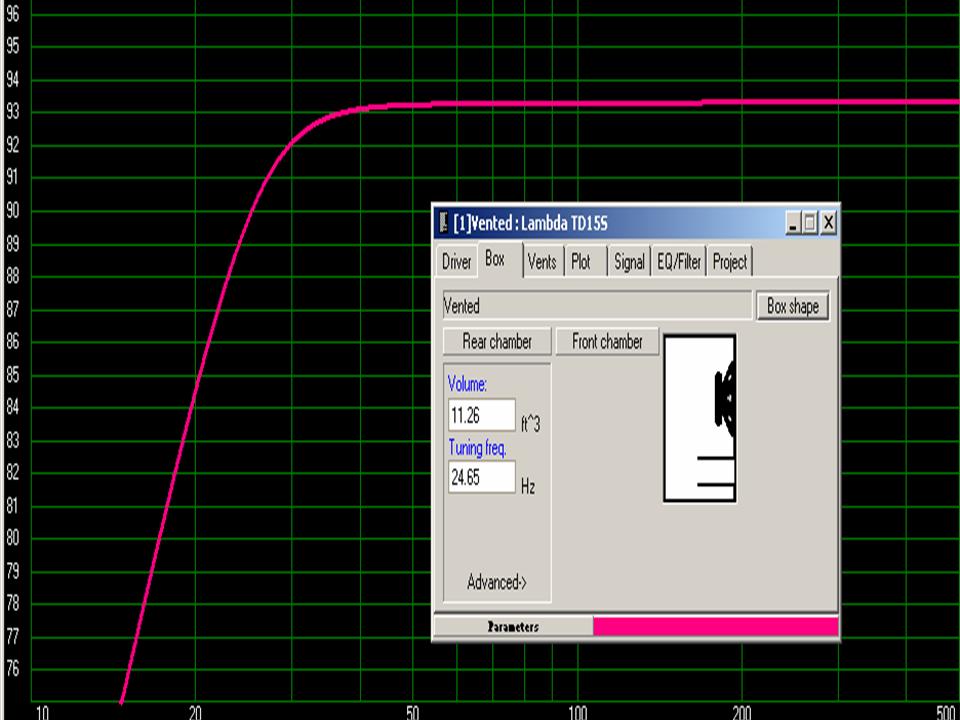Click the ft^3 unit label

(x=530, y=424)
